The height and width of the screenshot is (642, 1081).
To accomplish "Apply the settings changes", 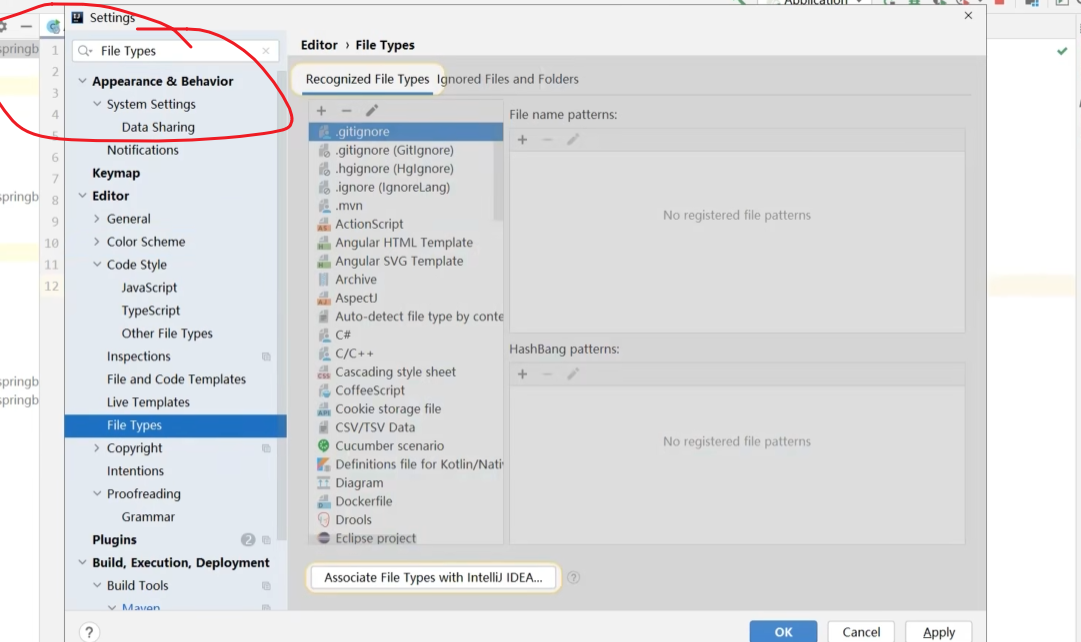I will [939, 632].
